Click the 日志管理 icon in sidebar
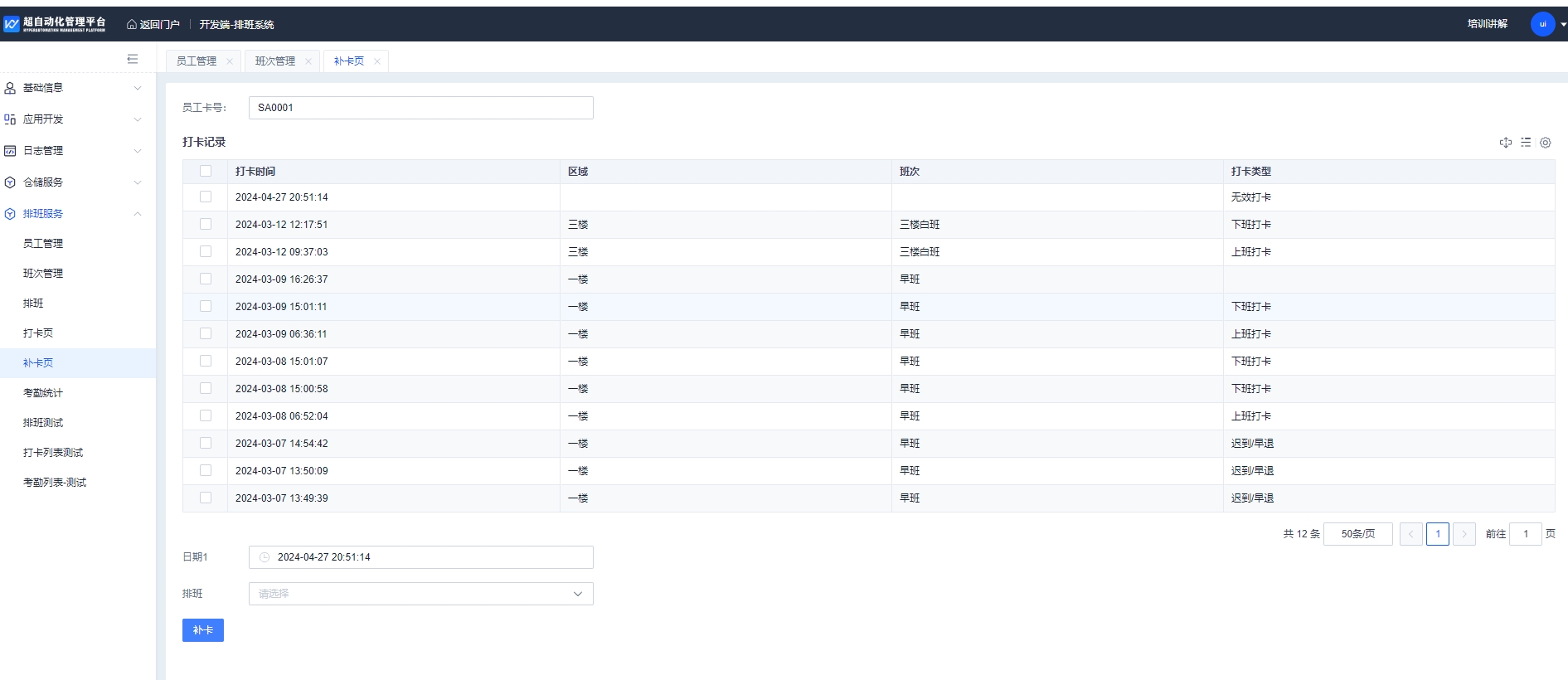The height and width of the screenshot is (680, 1568). (x=10, y=151)
